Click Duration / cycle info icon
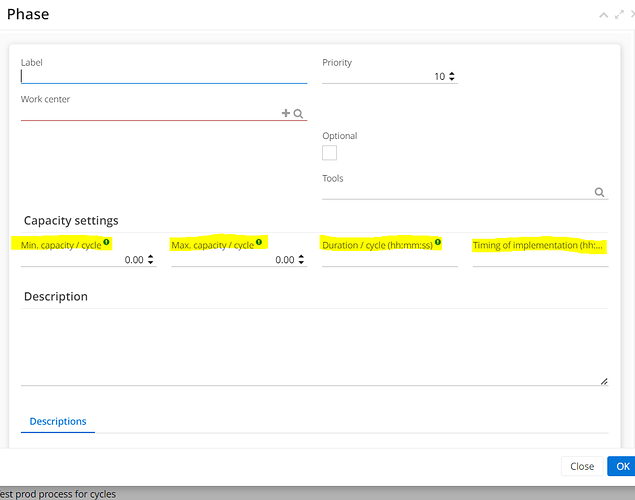 (x=438, y=242)
